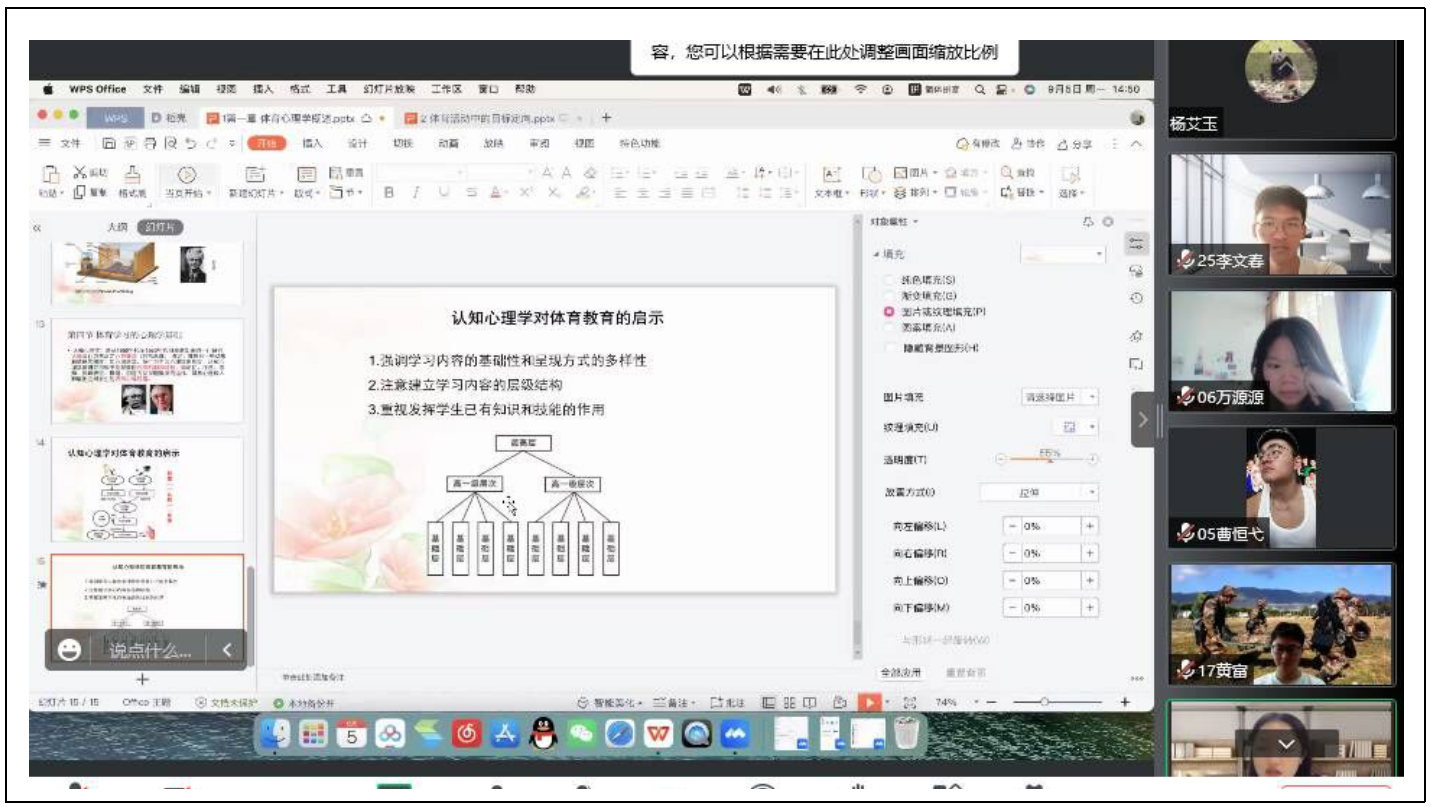
Task: Open the Insert (插入) ribbon tab
Action: 313,143
